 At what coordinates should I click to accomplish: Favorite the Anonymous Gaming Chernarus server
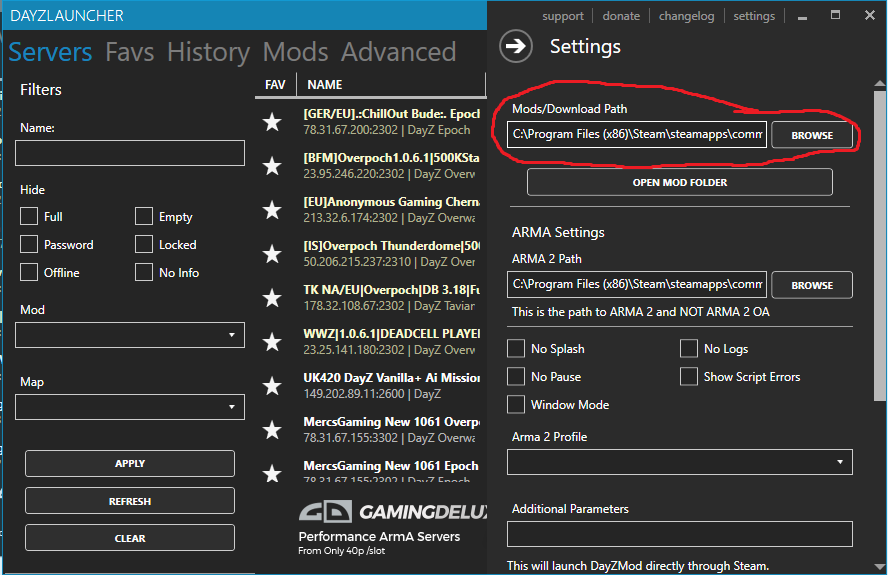(272, 210)
